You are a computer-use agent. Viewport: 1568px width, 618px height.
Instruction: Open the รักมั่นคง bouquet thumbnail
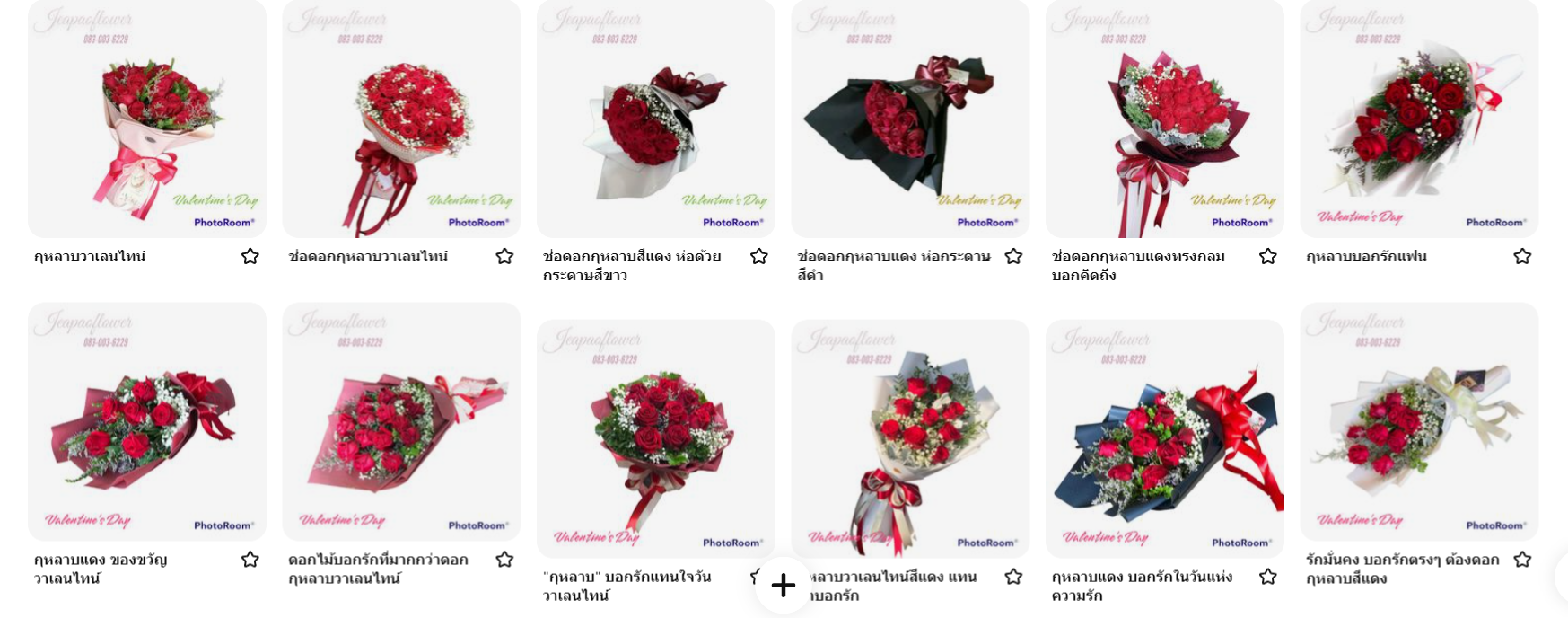(x=1419, y=422)
